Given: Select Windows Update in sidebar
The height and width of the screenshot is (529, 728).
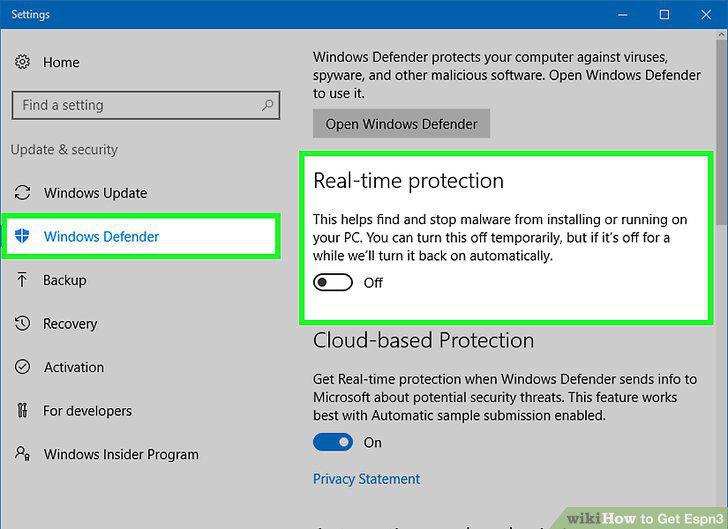Looking at the screenshot, I should point(96,193).
